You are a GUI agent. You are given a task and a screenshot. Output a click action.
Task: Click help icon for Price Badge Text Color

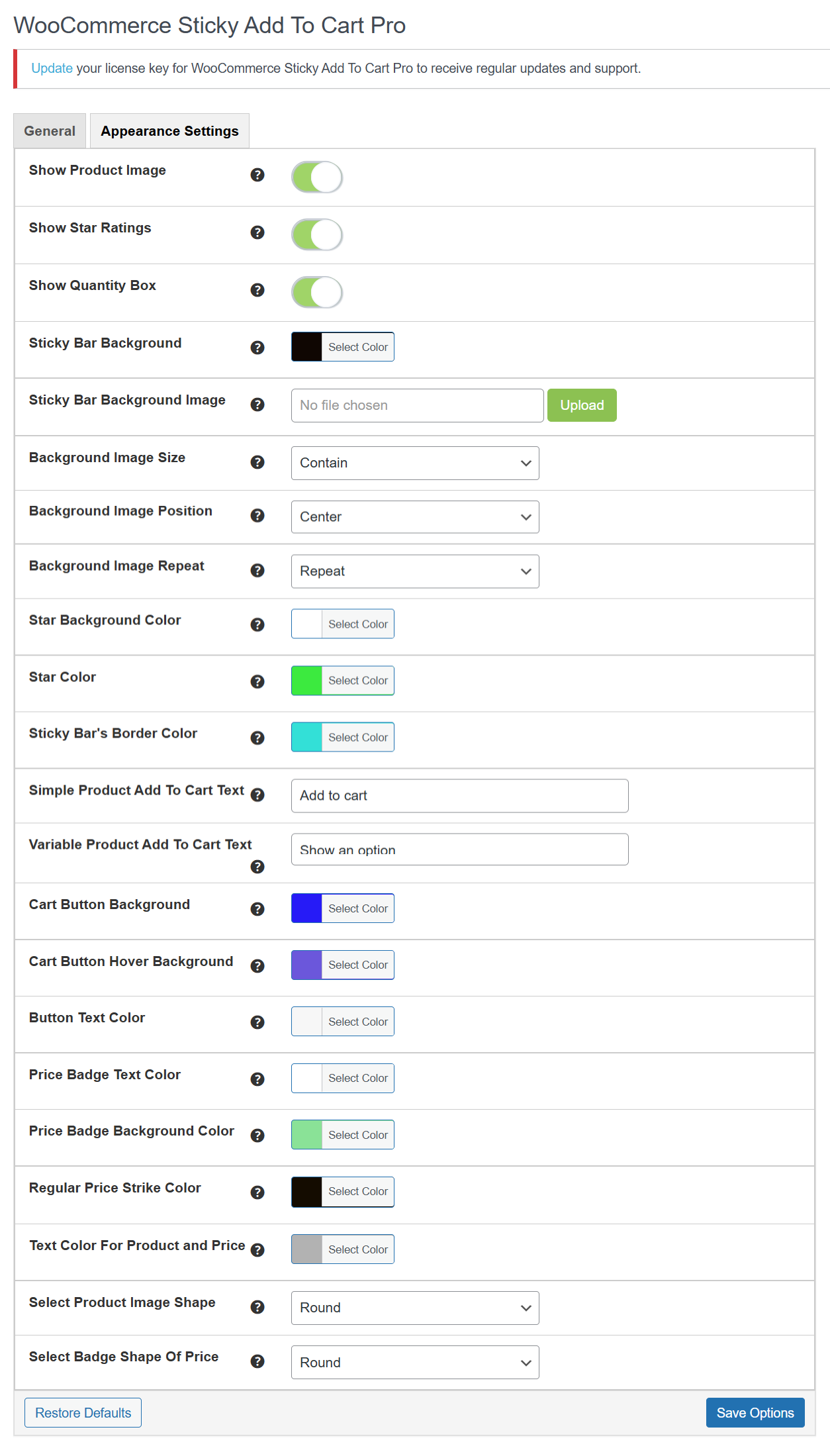click(x=257, y=1079)
